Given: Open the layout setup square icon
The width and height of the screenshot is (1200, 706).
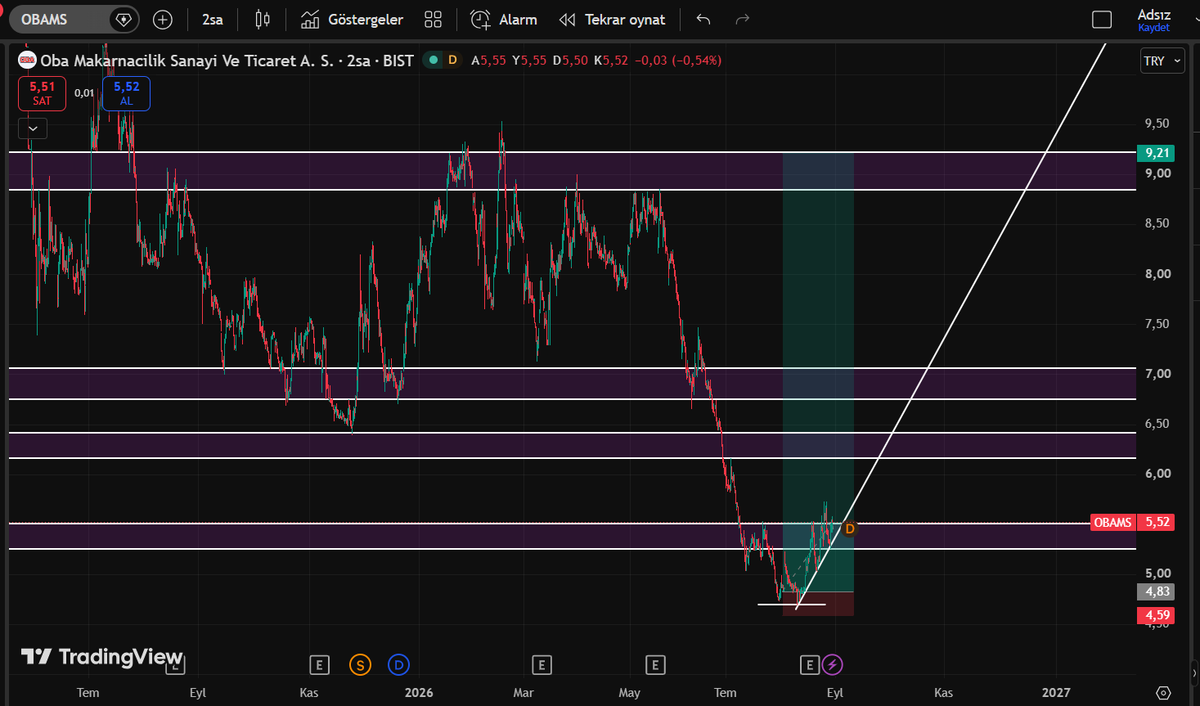Looking at the screenshot, I should (x=1102, y=19).
